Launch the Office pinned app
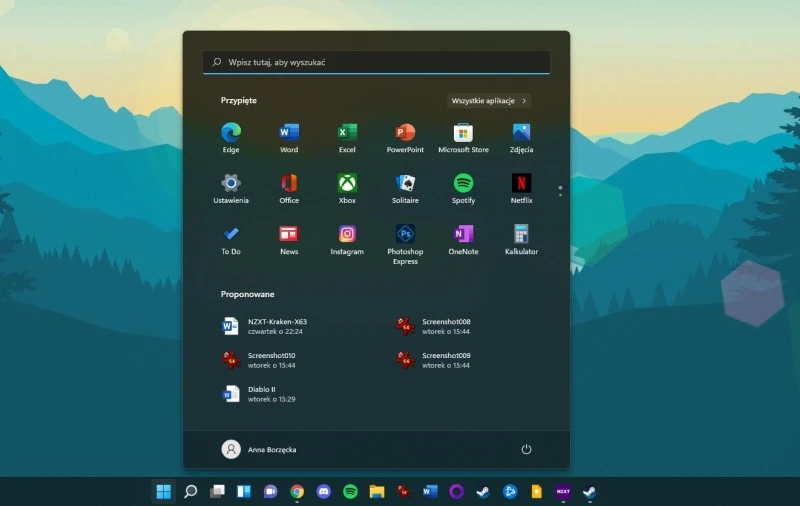 pos(289,188)
